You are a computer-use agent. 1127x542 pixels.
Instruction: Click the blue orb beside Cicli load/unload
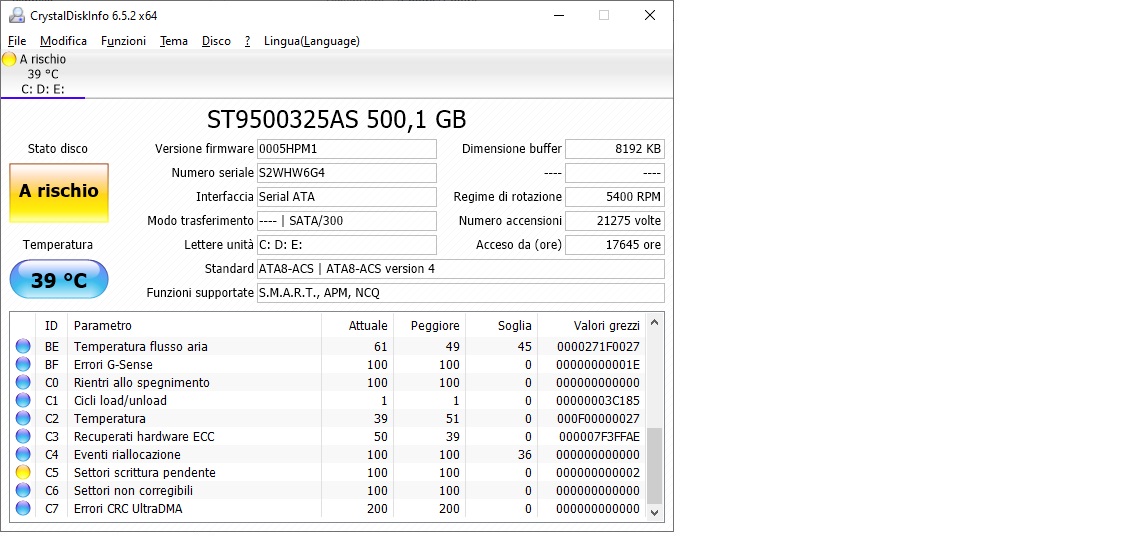click(x=24, y=400)
